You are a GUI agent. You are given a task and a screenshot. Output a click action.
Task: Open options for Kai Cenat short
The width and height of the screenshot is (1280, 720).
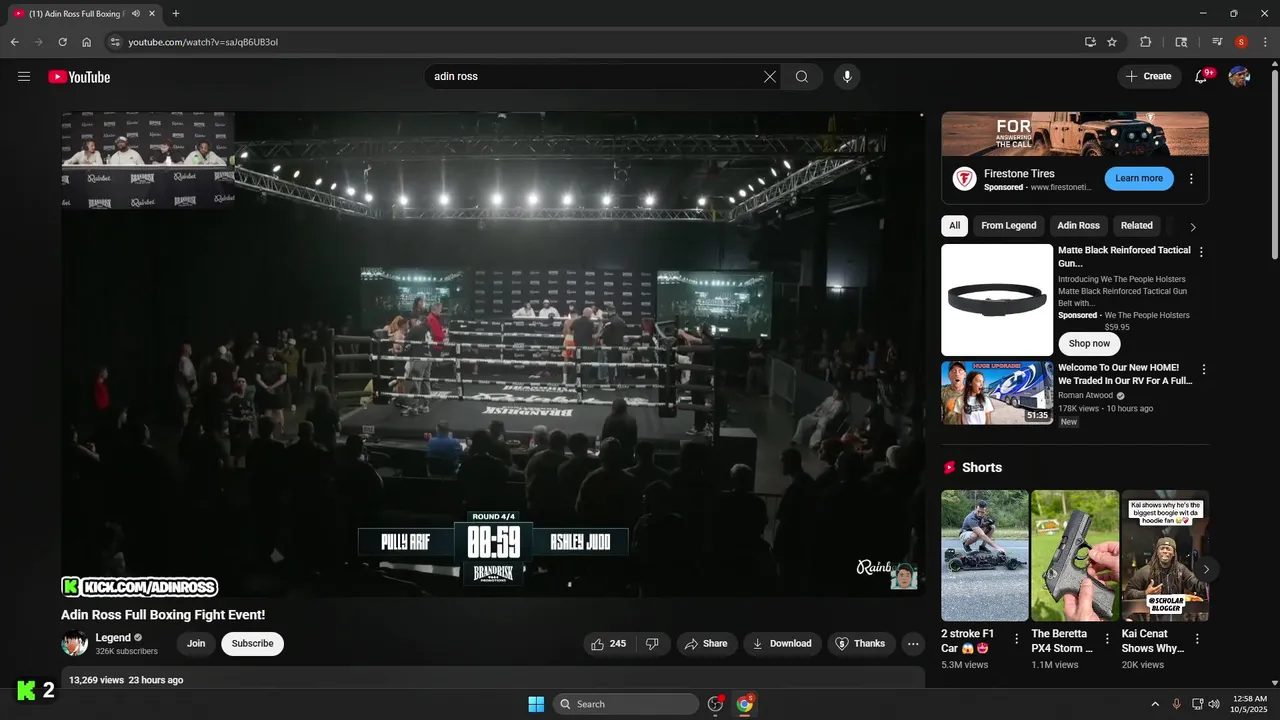pyautogui.click(x=1197, y=639)
